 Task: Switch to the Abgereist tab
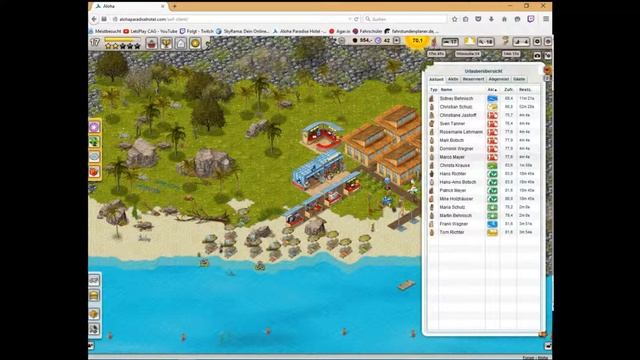[499, 79]
